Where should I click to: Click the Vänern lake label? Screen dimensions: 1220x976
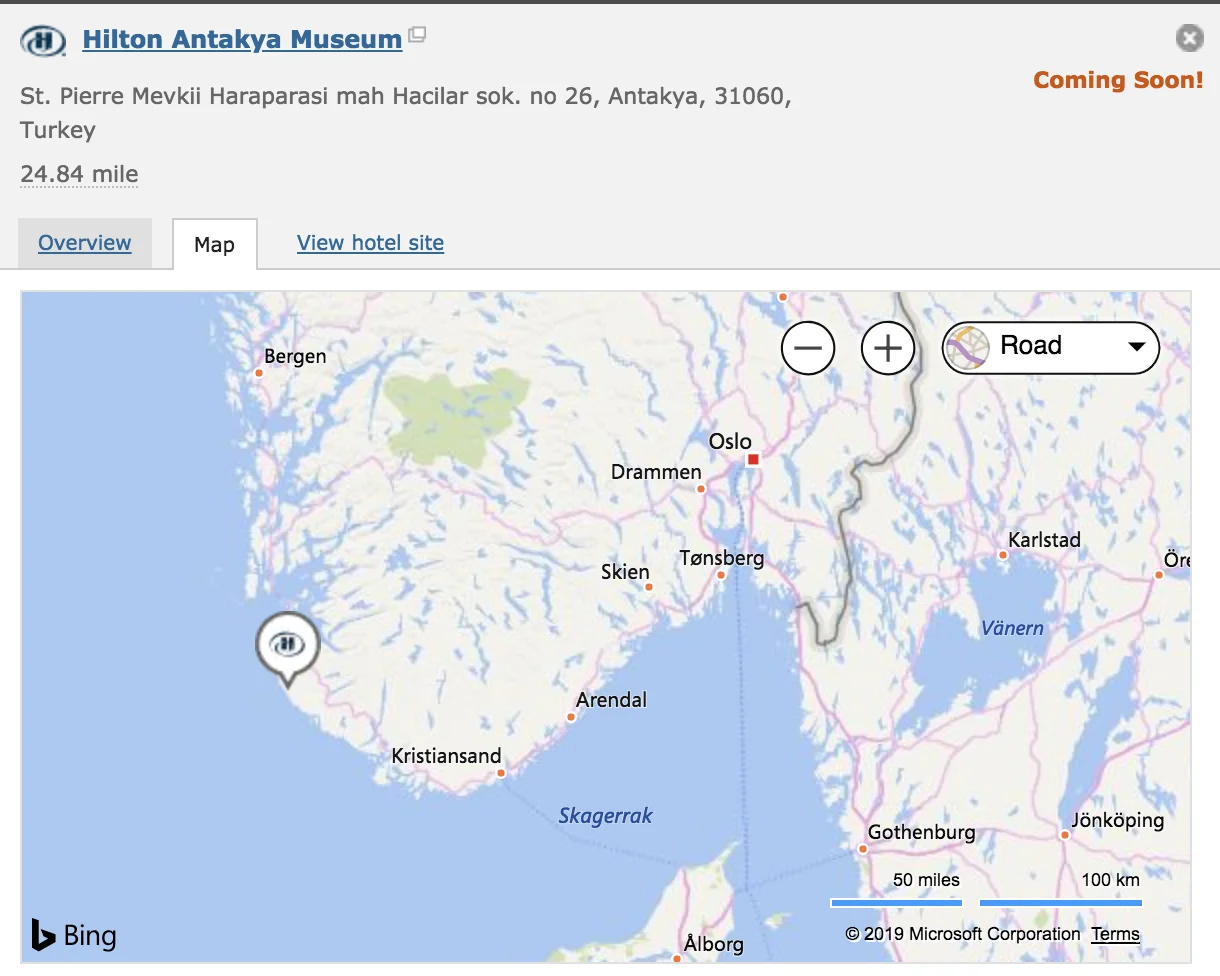coord(1012,628)
